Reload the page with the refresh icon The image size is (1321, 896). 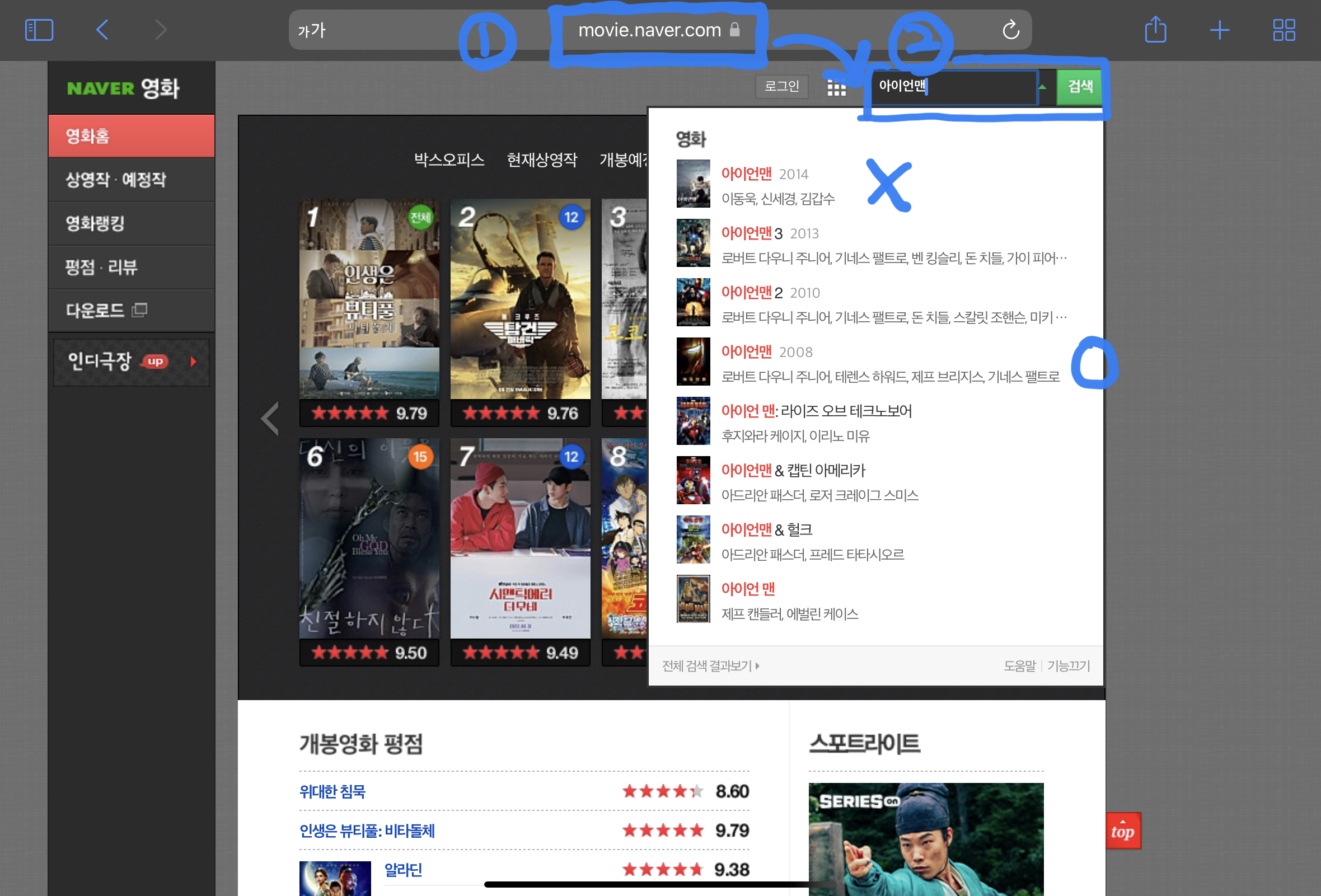pos(1011,30)
